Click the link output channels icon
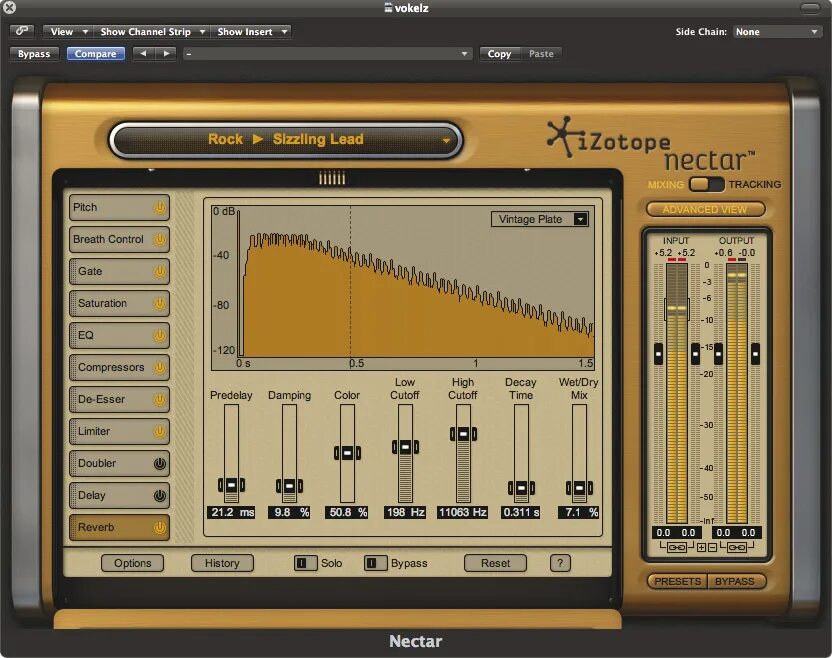This screenshot has width=832, height=658. click(x=736, y=547)
